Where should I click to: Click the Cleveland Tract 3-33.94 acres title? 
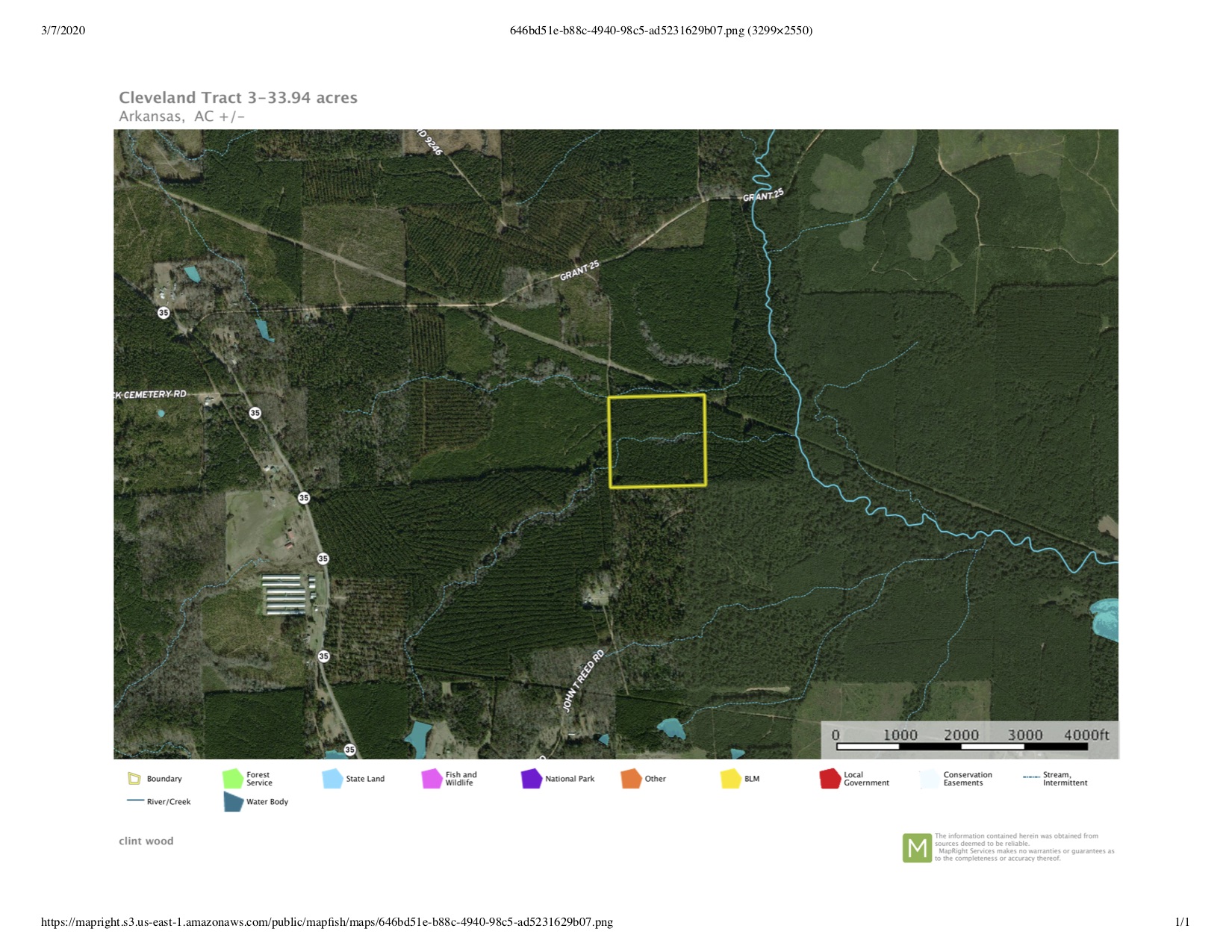(238, 98)
